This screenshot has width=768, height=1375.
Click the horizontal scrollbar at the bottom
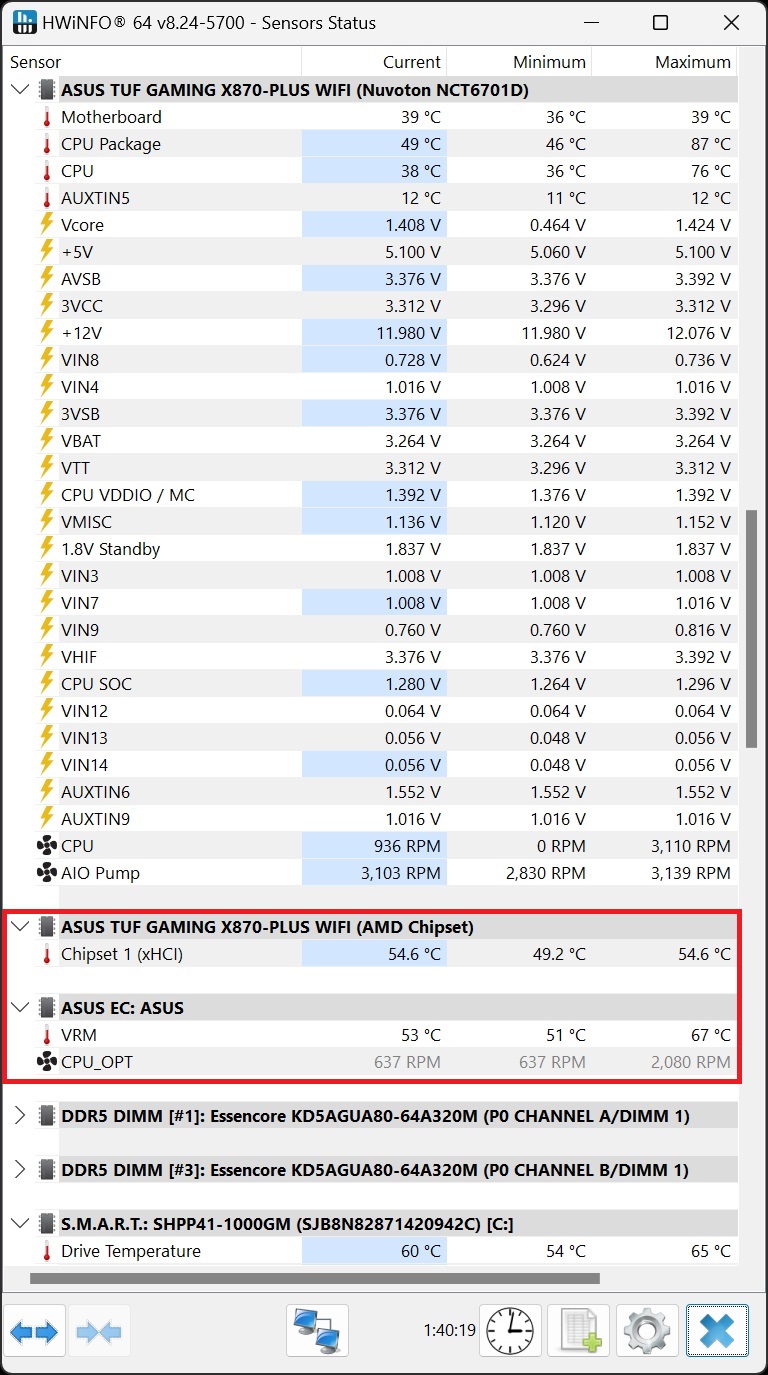314,1278
